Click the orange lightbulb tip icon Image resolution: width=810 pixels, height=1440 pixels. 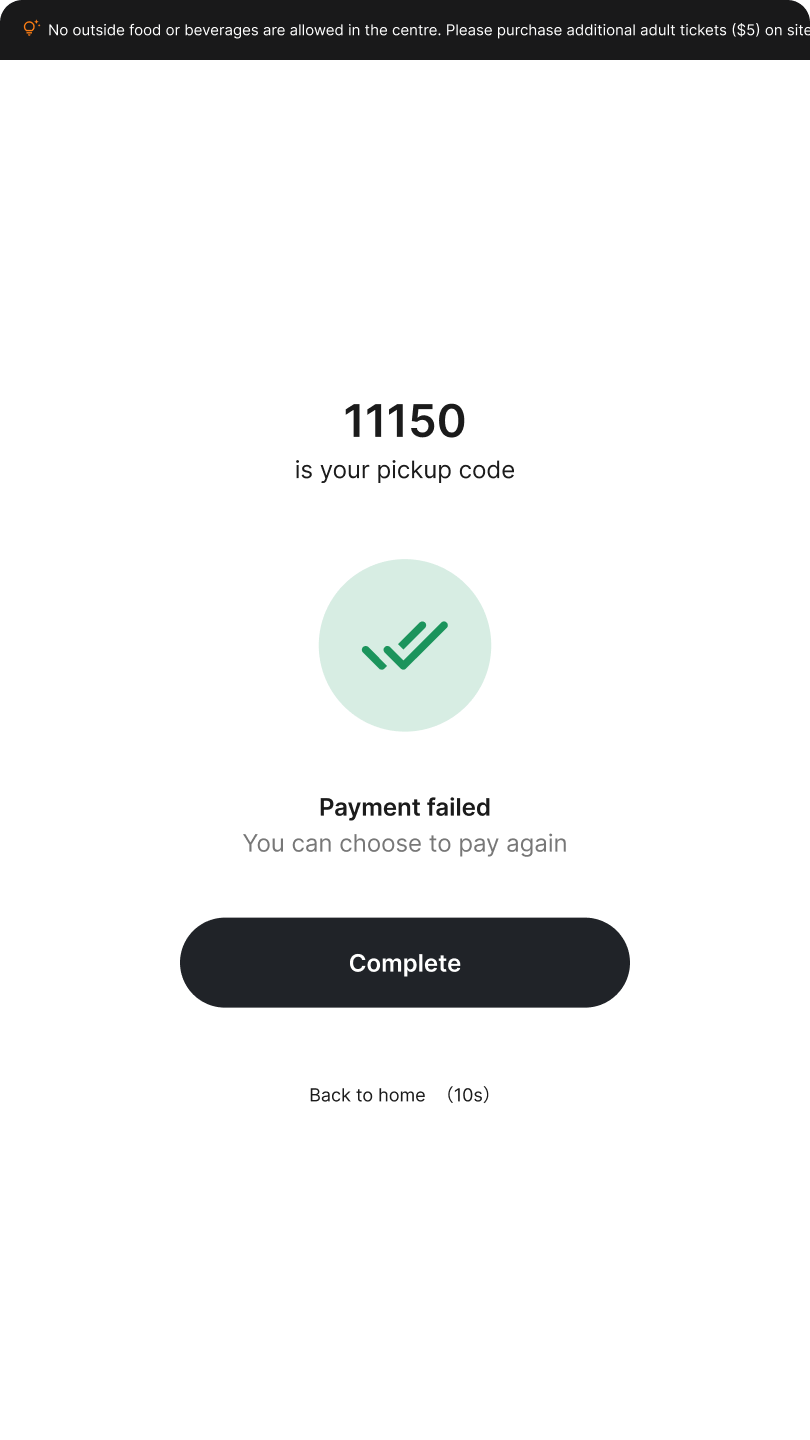point(31,29)
